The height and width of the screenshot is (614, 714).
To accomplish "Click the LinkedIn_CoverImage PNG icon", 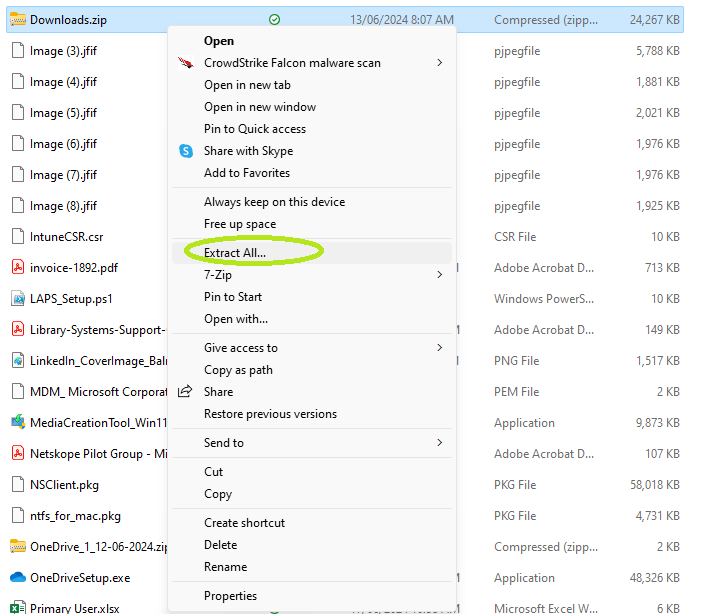I will click(x=18, y=360).
